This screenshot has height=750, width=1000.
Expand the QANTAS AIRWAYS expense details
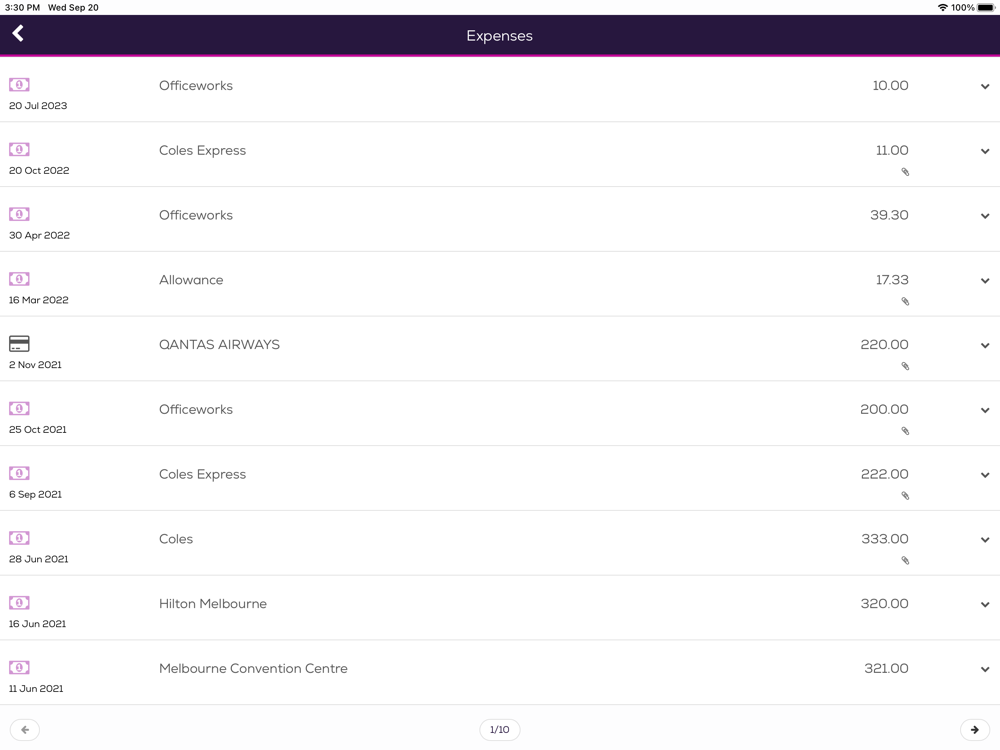click(985, 346)
